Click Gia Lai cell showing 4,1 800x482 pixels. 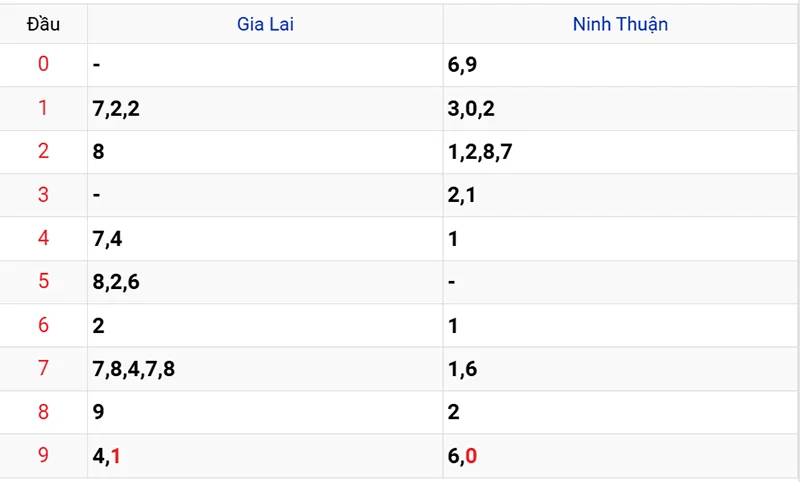coord(265,455)
